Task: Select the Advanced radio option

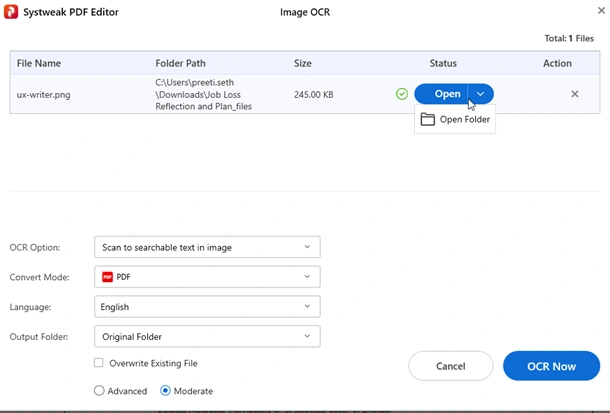Action: click(x=99, y=390)
